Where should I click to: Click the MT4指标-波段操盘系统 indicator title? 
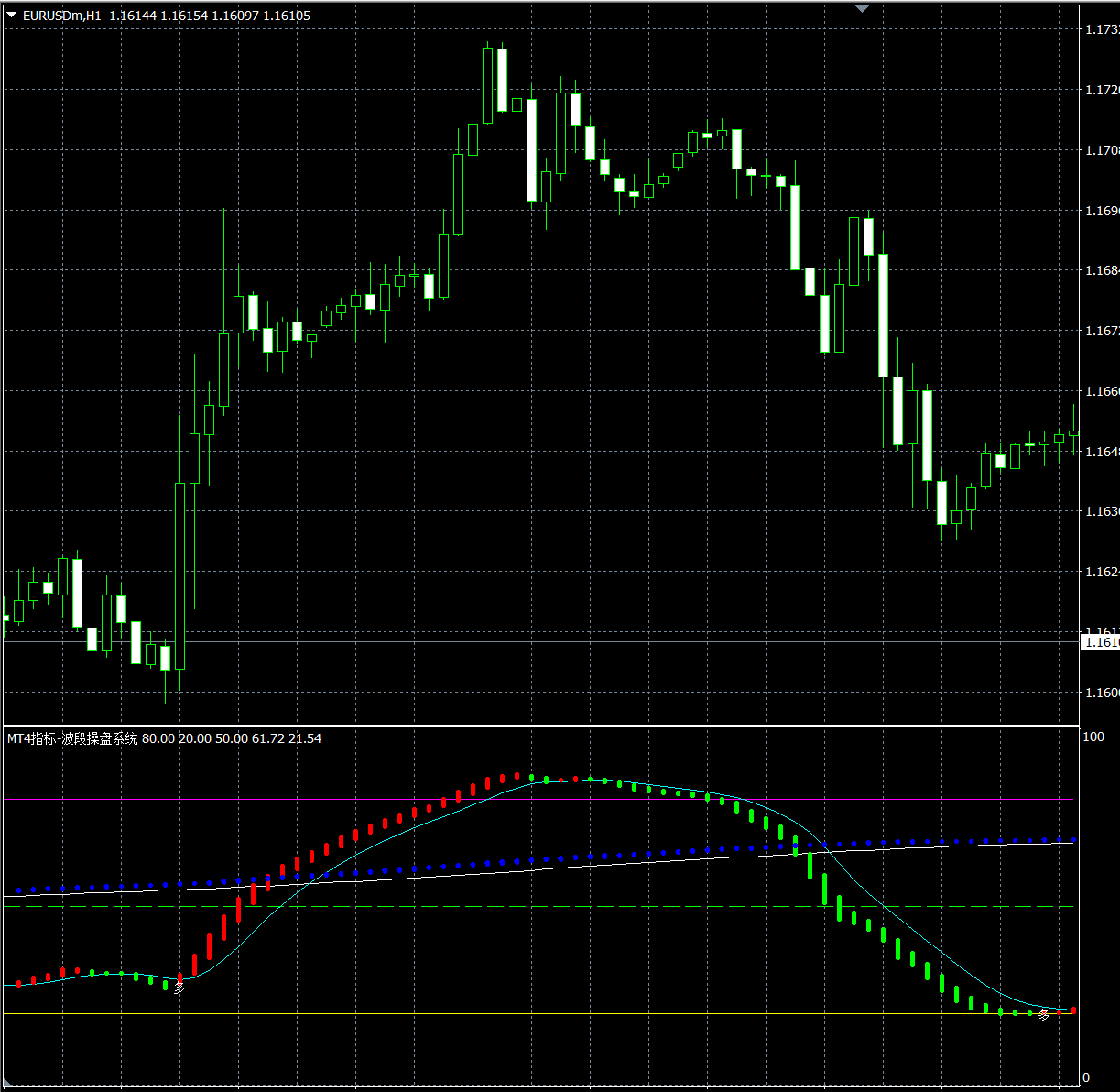tap(72, 738)
